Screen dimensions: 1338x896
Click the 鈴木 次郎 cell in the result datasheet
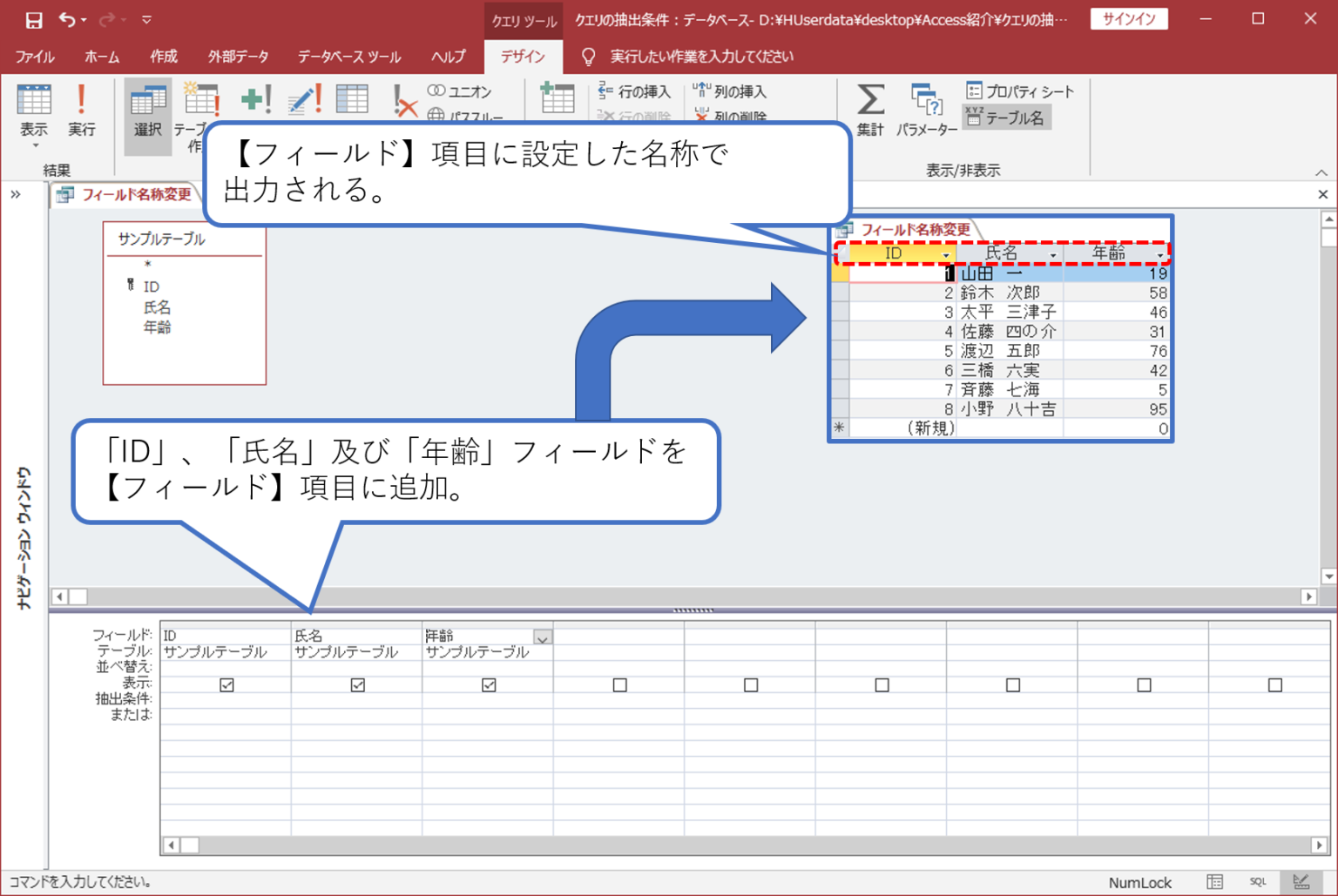[1010, 293]
